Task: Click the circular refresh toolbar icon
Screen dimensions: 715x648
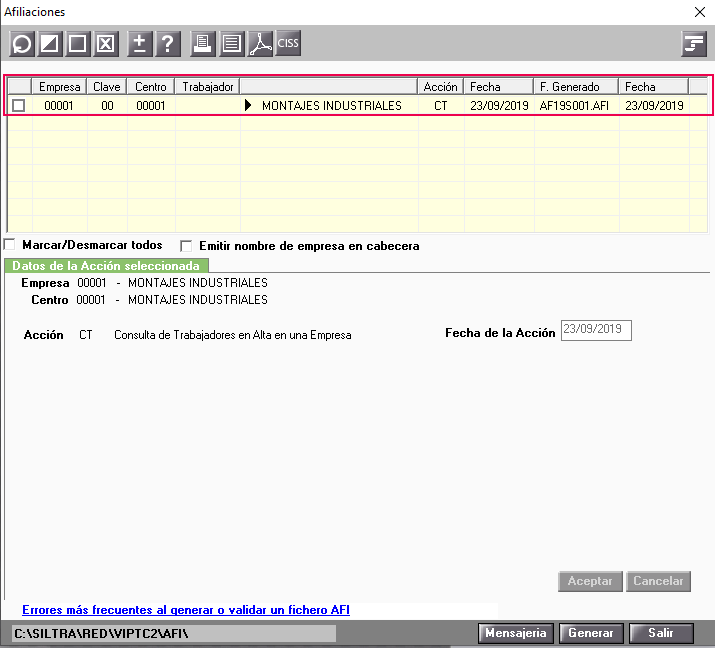Action: pyautogui.click(x=22, y=44)
